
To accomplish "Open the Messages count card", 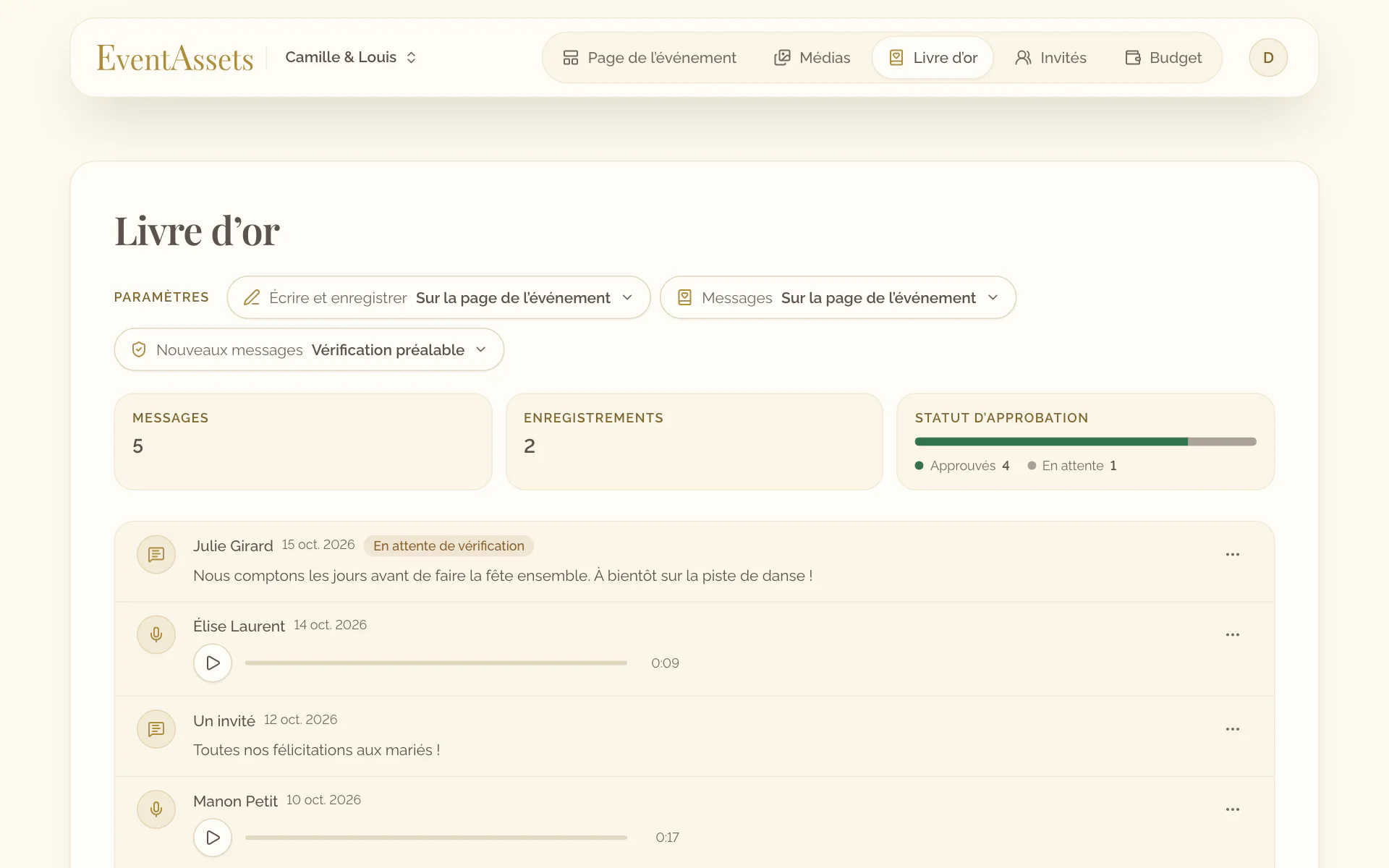I will [303, 441].
